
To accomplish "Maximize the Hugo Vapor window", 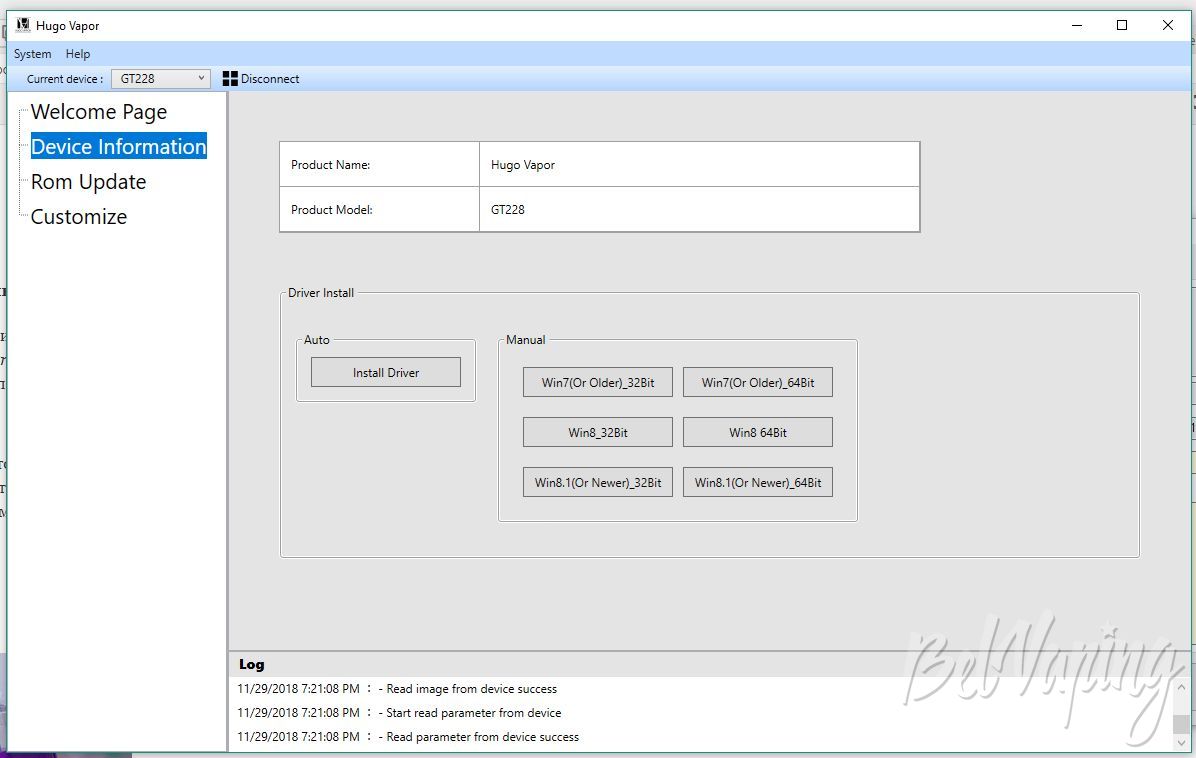I will point(1122,25).
